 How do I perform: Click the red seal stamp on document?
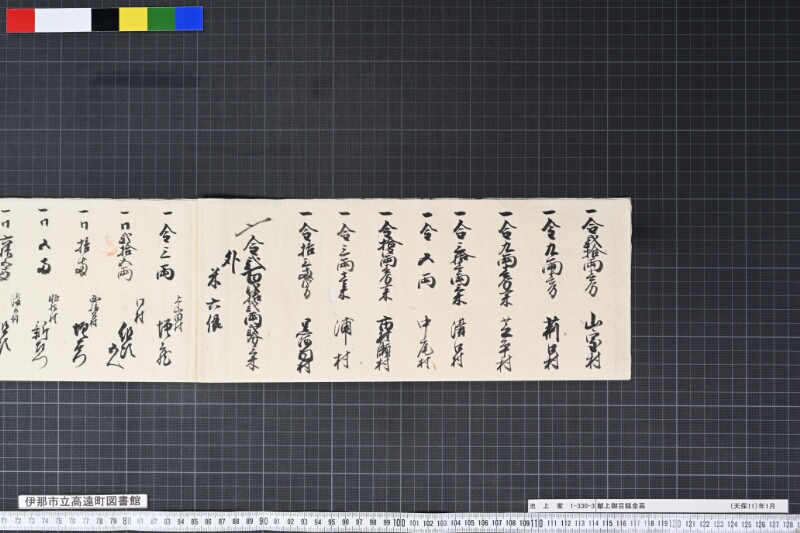108,246
